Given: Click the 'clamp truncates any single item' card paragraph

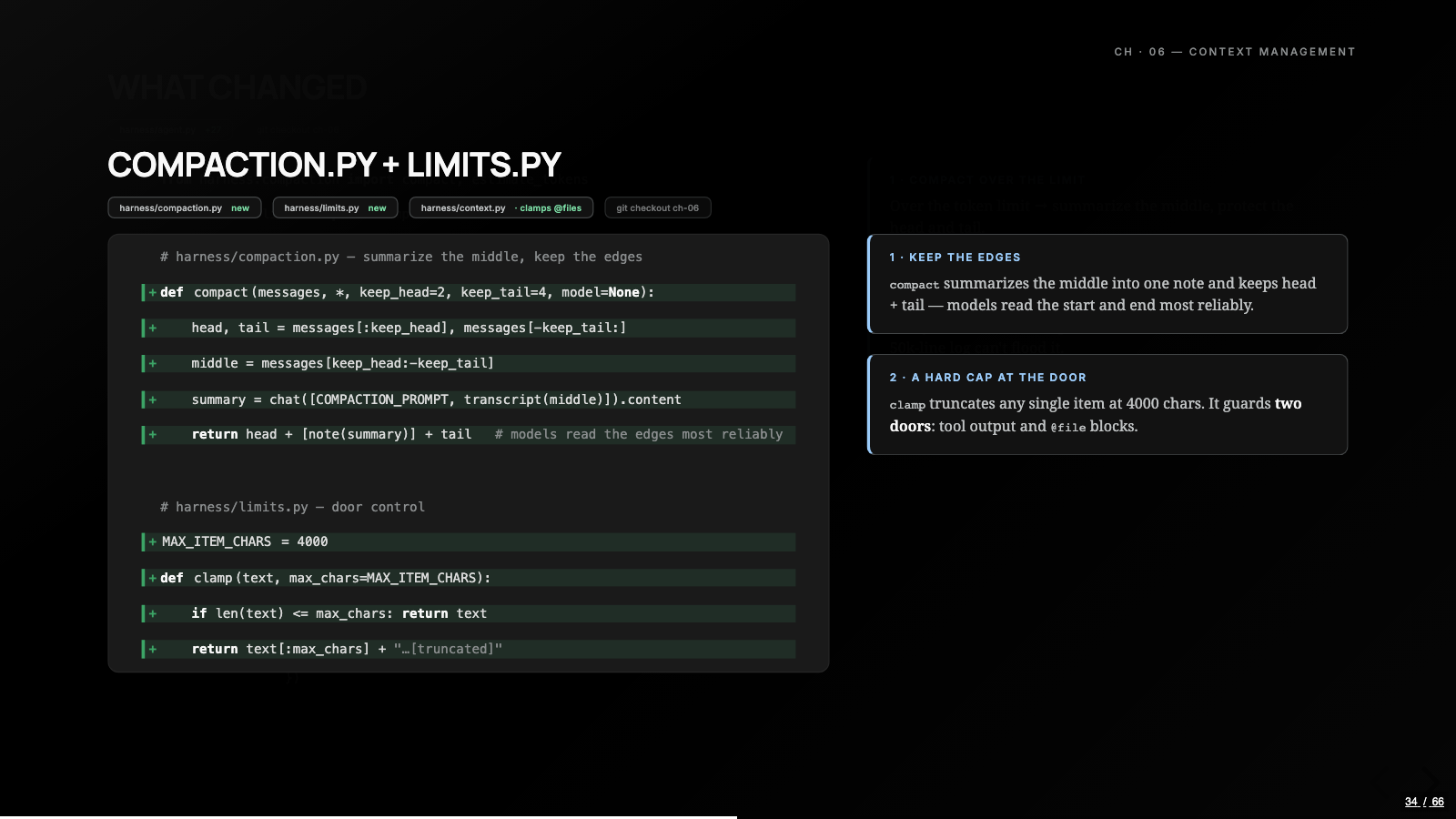Looking at the screenshot, I should [x=1096, y=415].
